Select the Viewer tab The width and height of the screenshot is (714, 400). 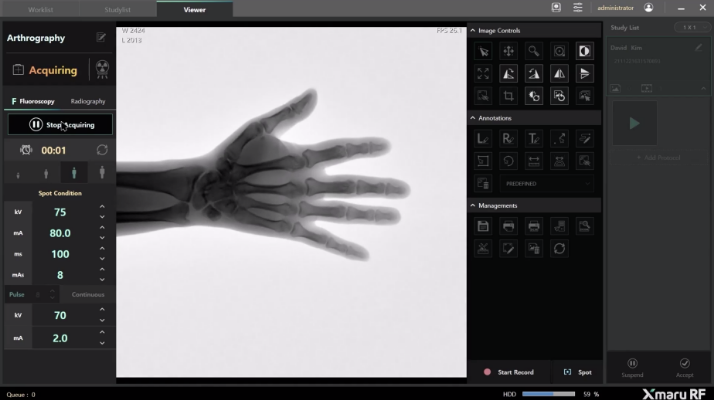click(194, 10)
